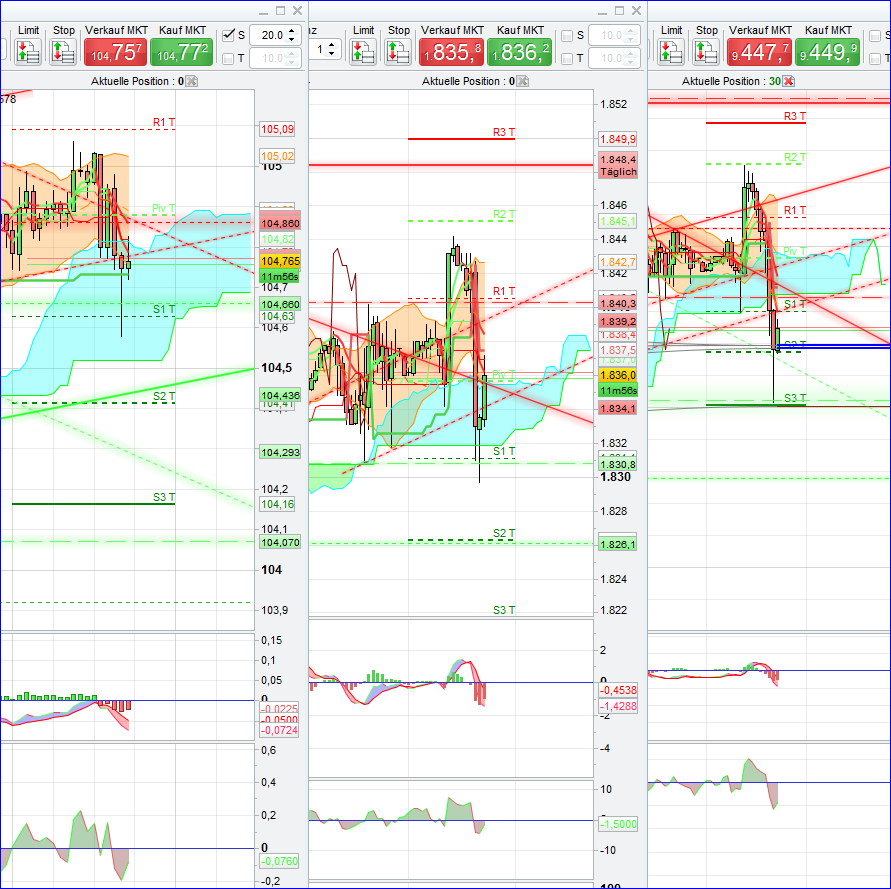Open the Limit order icon on the third chart
The width and height of the screenshot is (891, 889).
tap(672, 53)
